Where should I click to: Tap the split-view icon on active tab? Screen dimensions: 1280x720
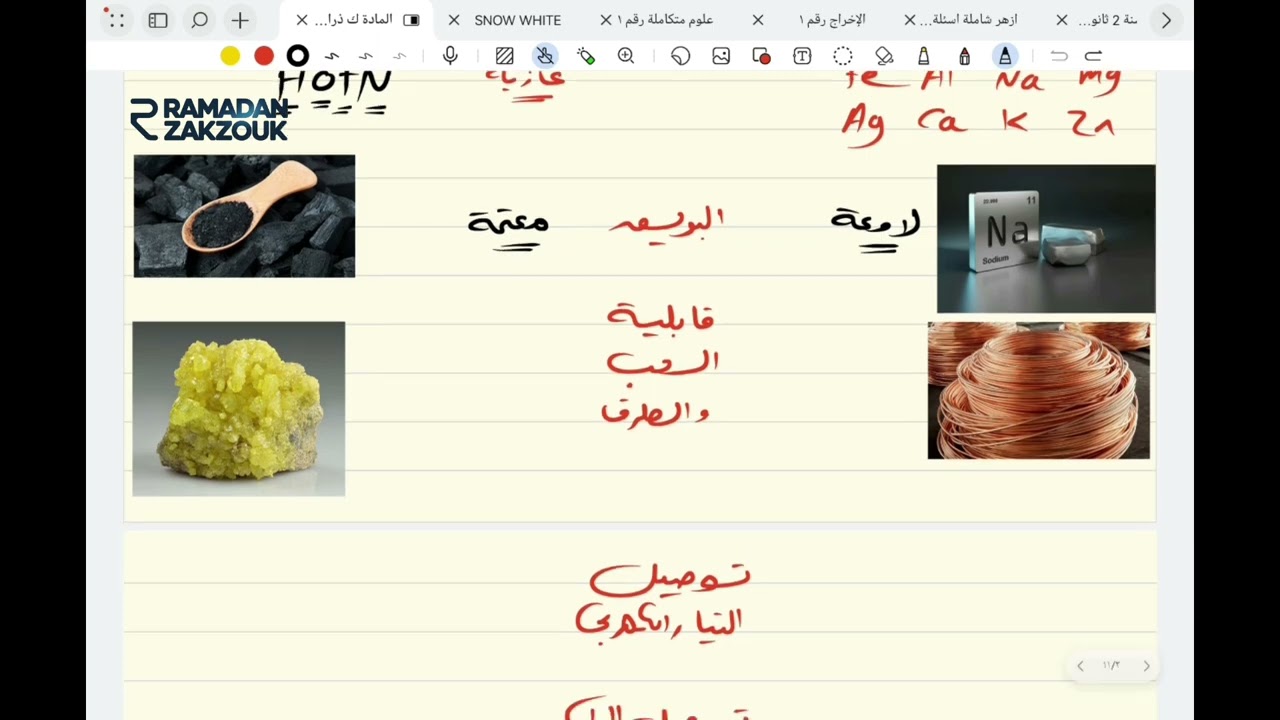click(411, 20)
